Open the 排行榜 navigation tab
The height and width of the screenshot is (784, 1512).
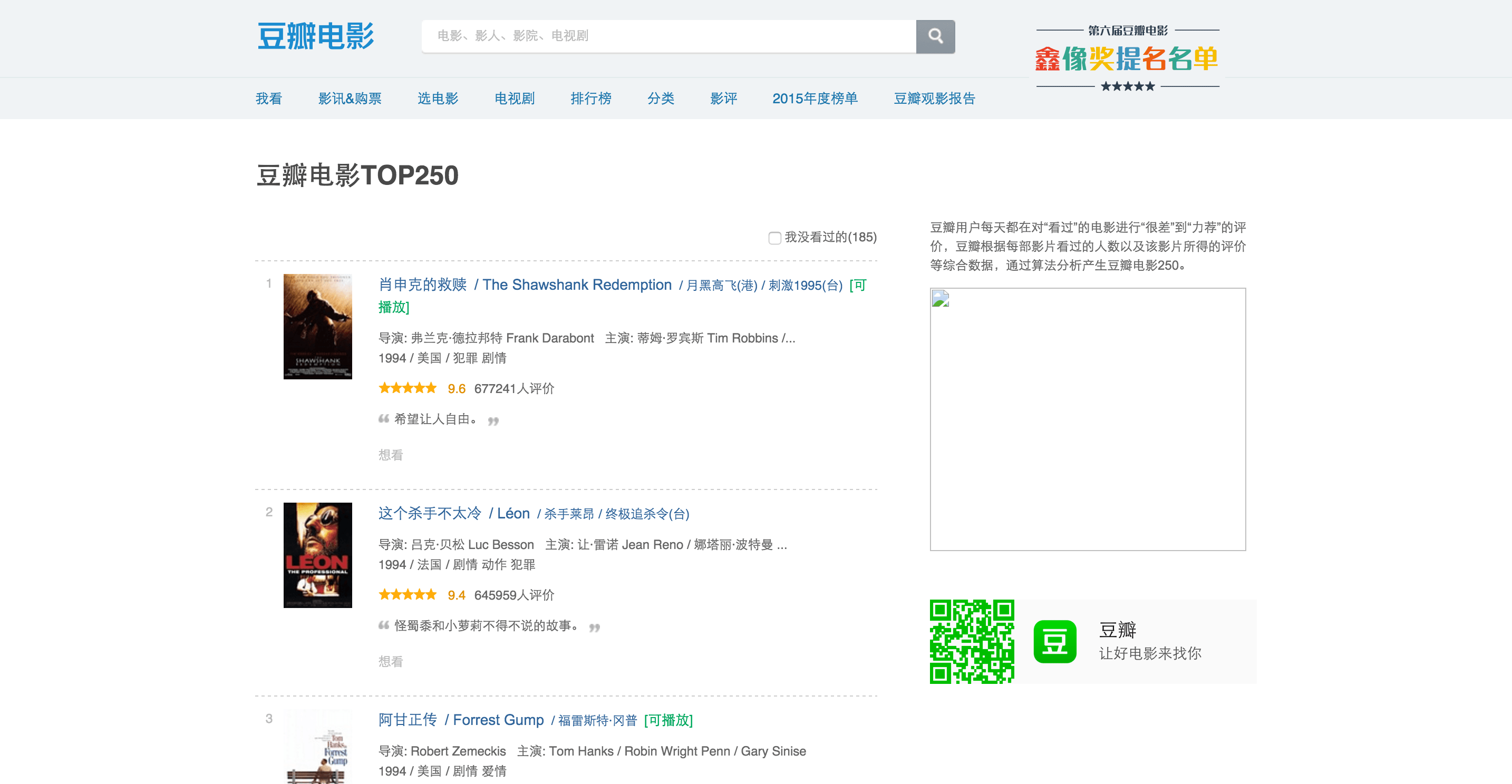(x=590, y=99)
